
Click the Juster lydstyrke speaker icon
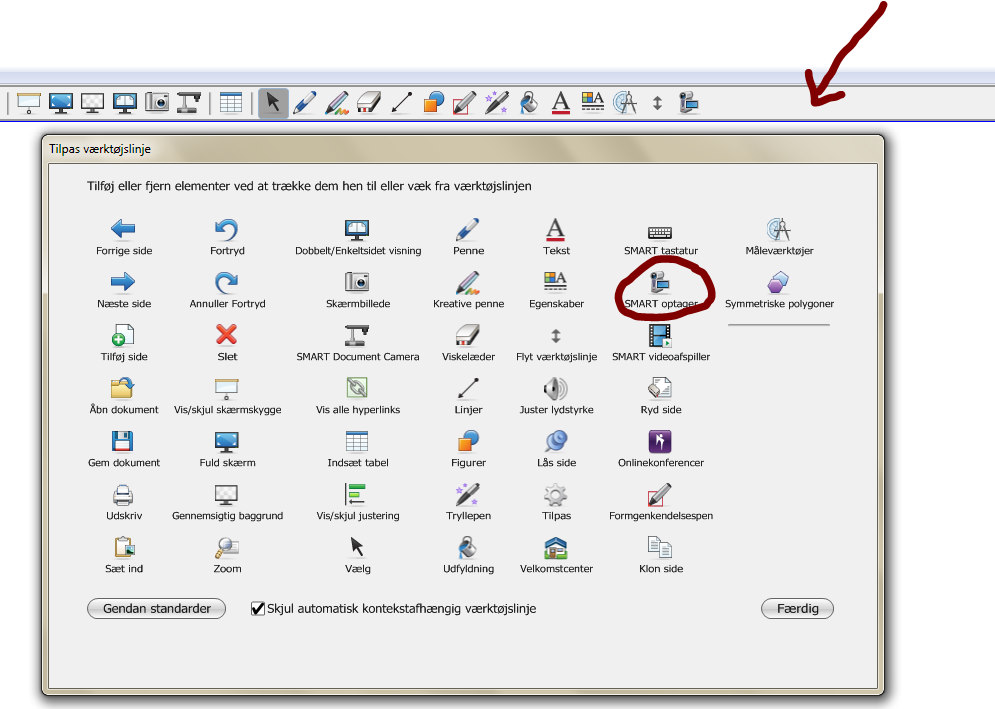click(x=555, y=388)
